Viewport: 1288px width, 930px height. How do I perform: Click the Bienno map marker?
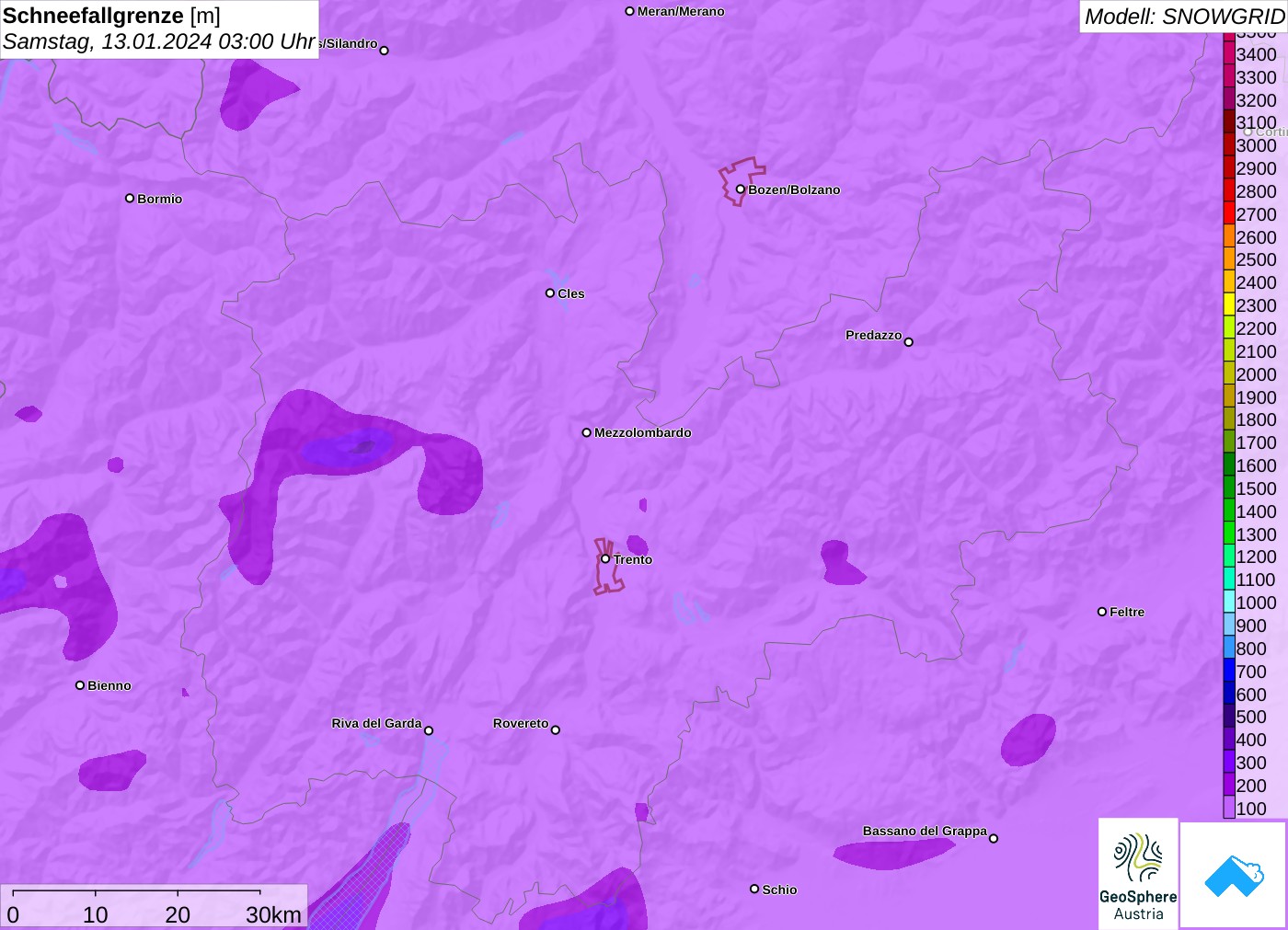click(80, 684)
